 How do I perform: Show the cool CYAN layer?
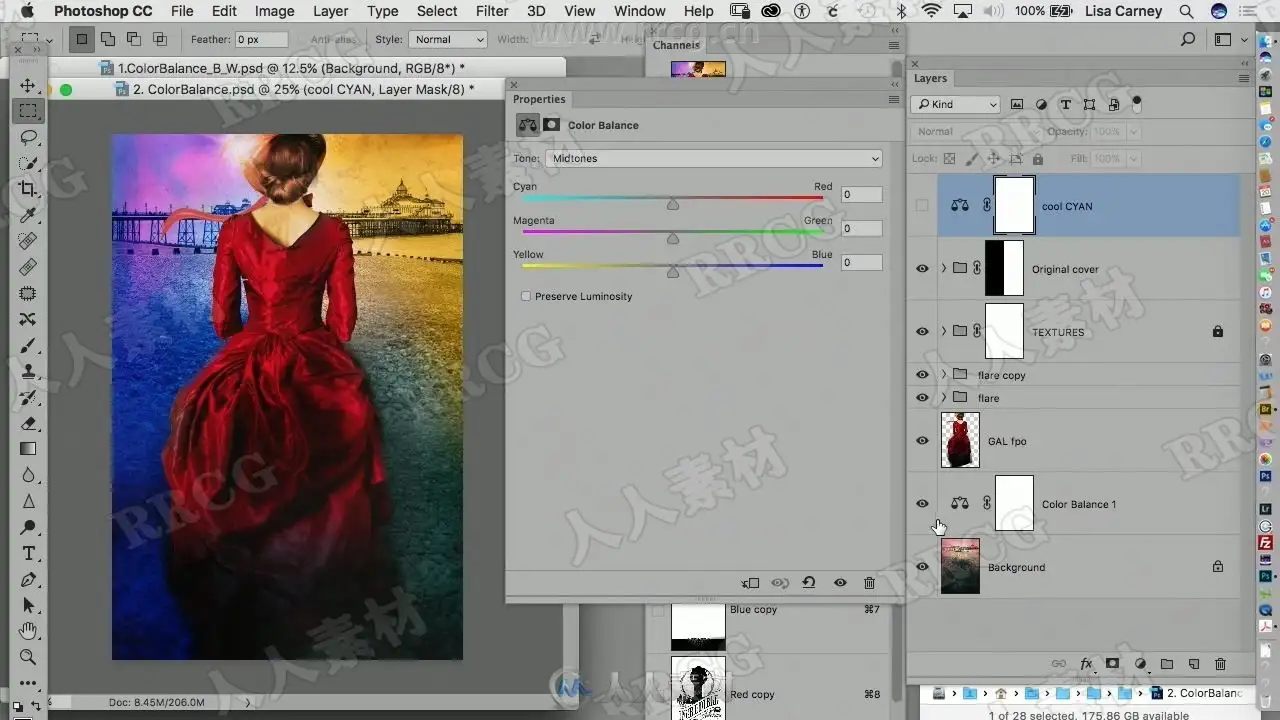point(922,206)
